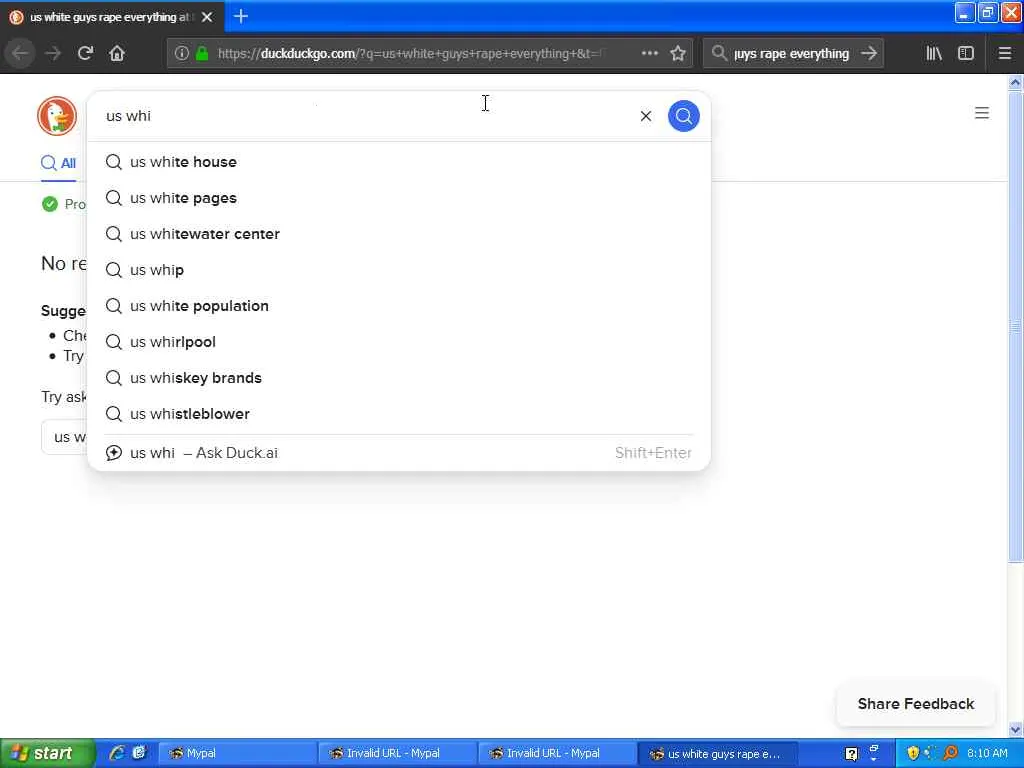This screenshot has height=768, width=1024.
Task: Launch Internet Explorer from quick launch
Action: coord(117,753)
